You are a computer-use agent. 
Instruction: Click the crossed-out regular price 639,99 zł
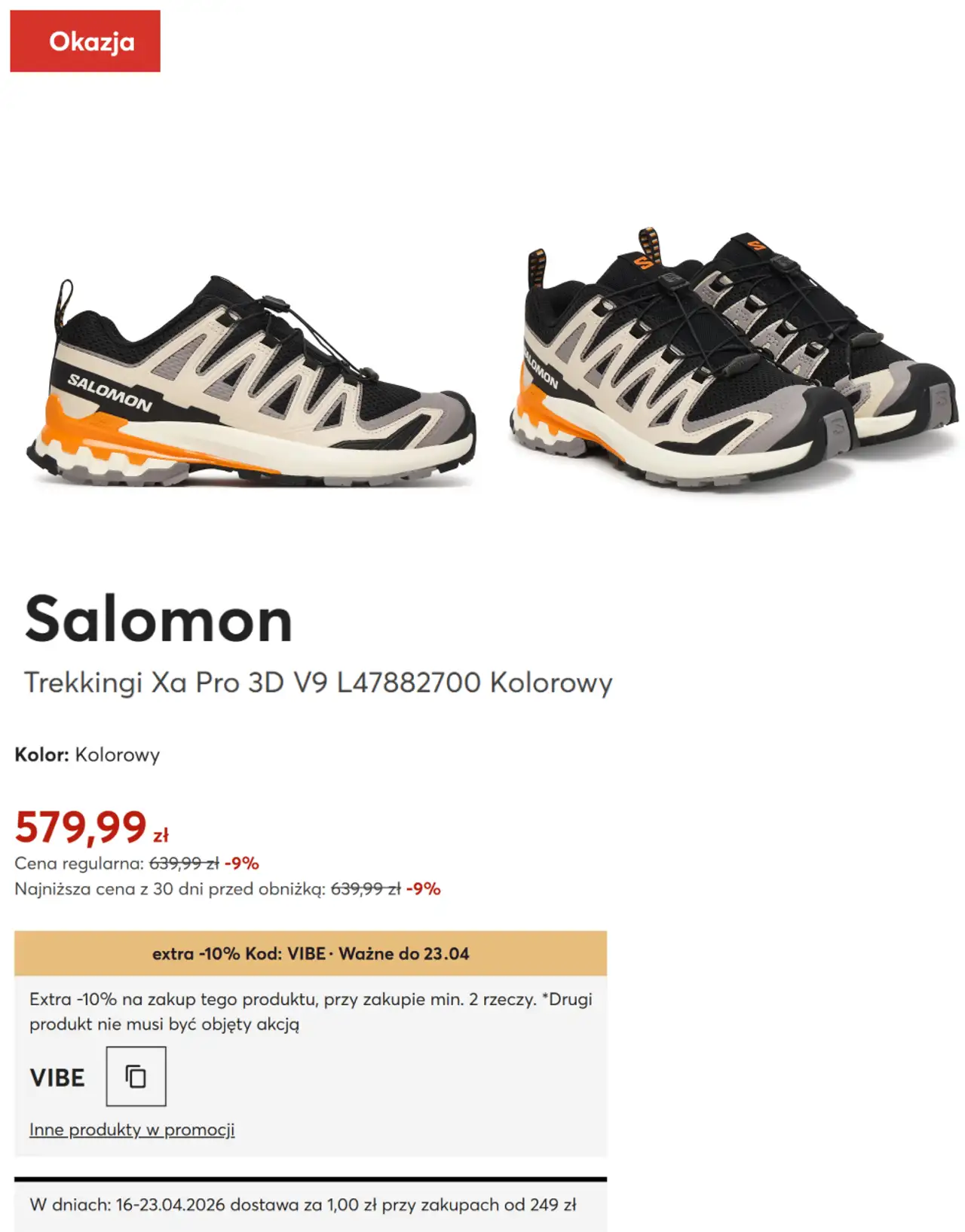point(184,864)
